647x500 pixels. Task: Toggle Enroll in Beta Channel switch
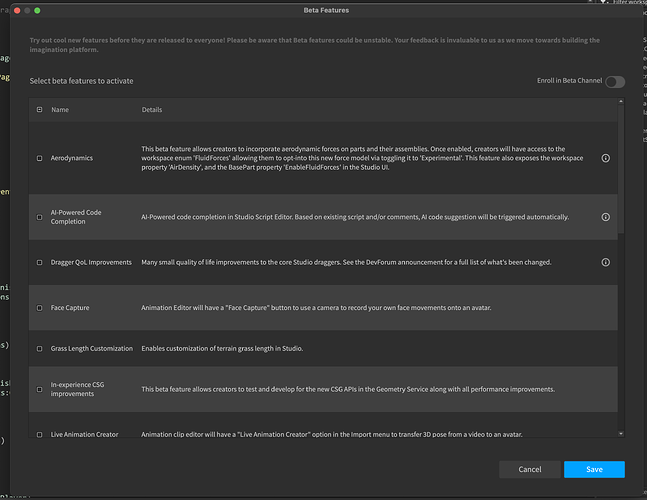[x=614, y=81]
